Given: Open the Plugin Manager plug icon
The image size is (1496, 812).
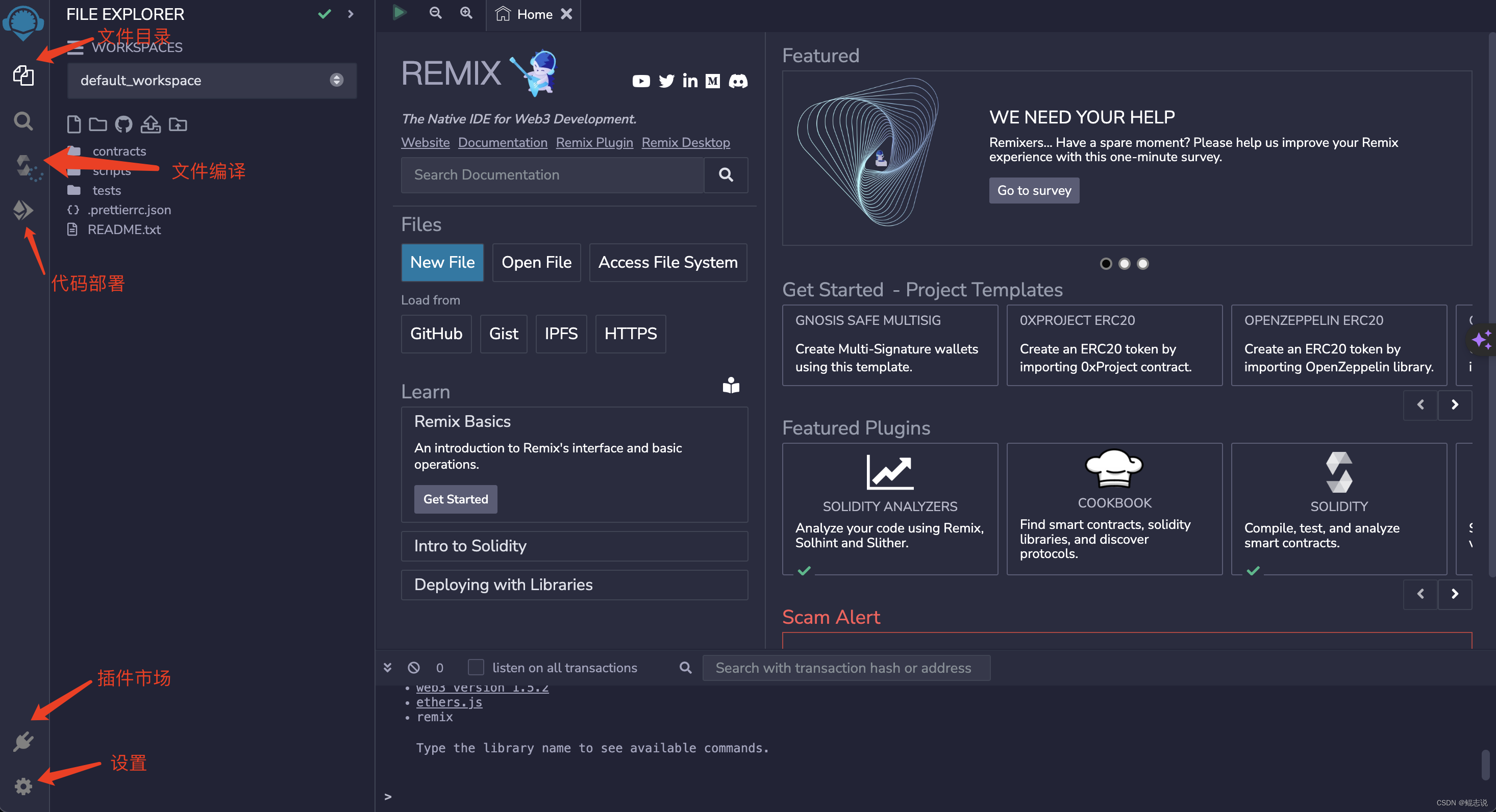Looking at the screenshot, I should [23, 741].
